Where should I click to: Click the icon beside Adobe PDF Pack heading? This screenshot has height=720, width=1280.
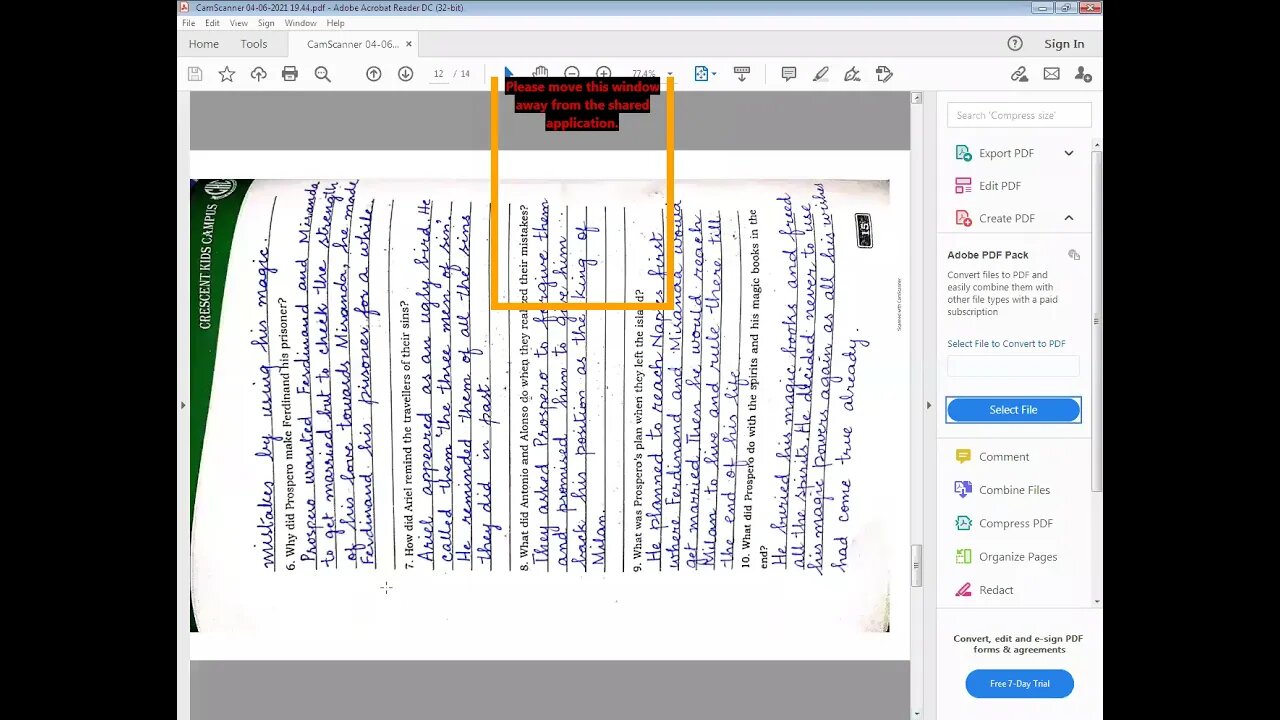1074,255
